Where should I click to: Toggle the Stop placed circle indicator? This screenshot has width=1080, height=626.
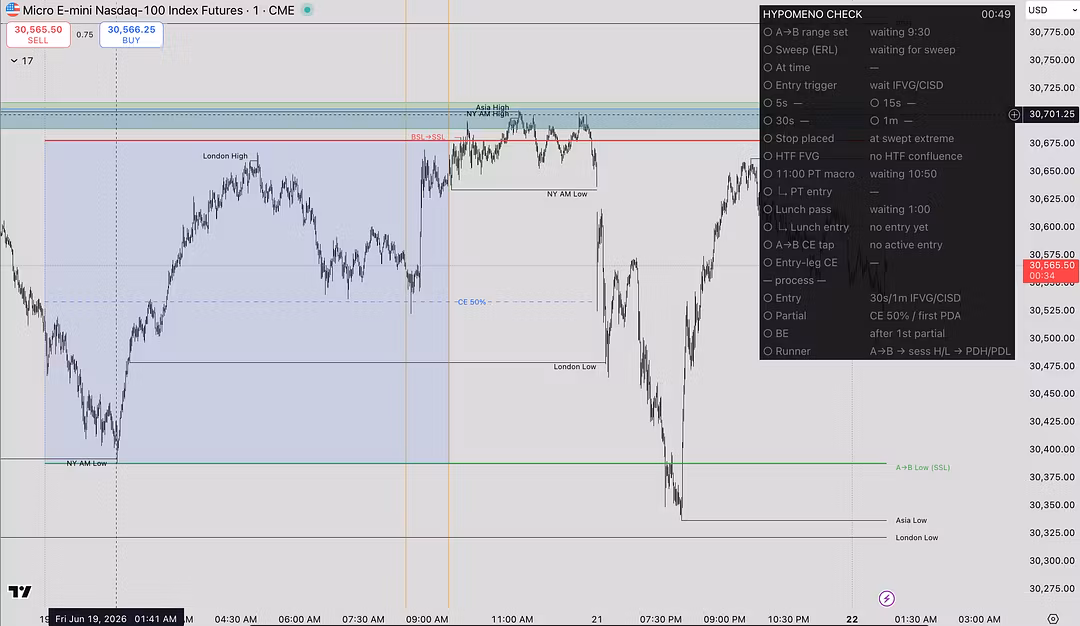pos(767,138)
